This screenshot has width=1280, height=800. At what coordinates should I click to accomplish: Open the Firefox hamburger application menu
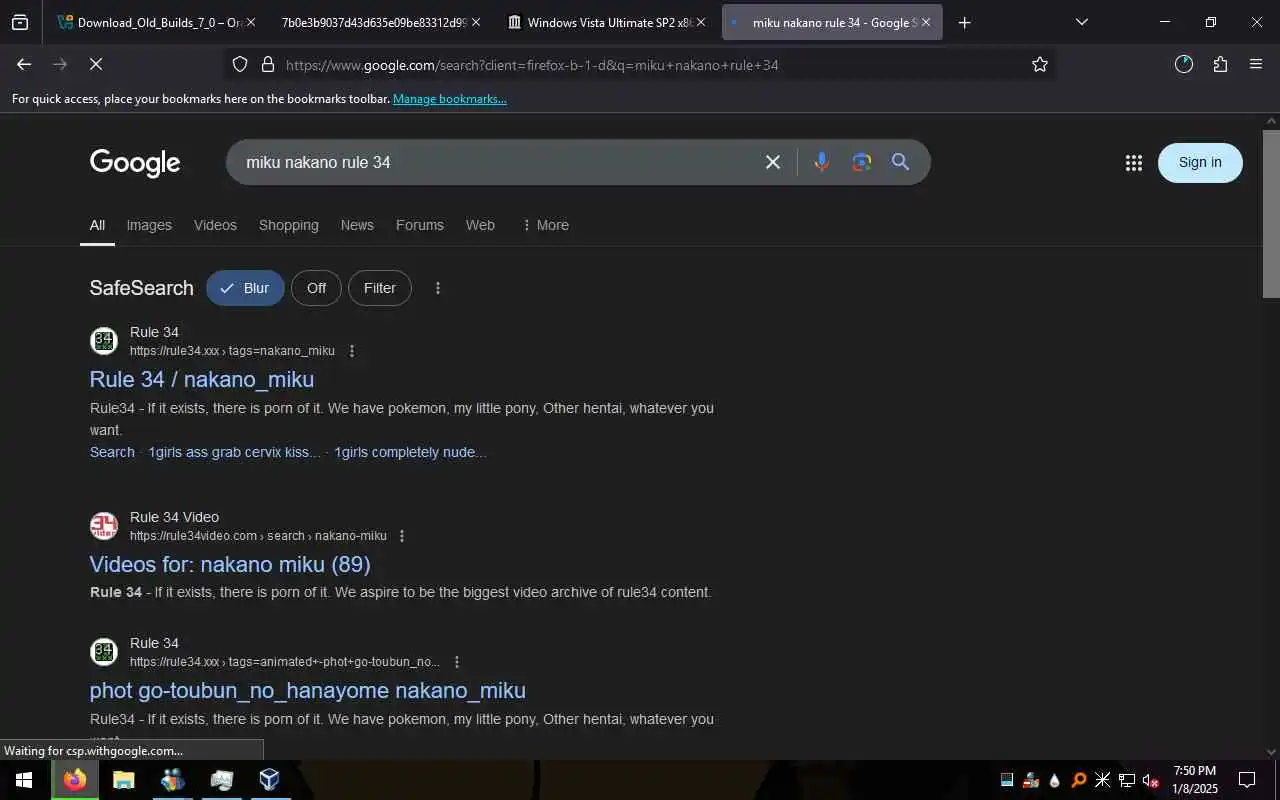(x=1256, y=64)
